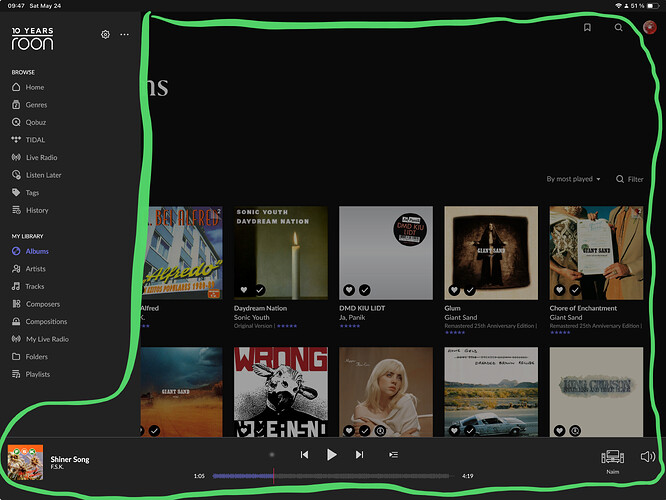The image size is (666, 500).
Task: Open the three-dot more menu in sidebar
Action: (x=124, y=34)
